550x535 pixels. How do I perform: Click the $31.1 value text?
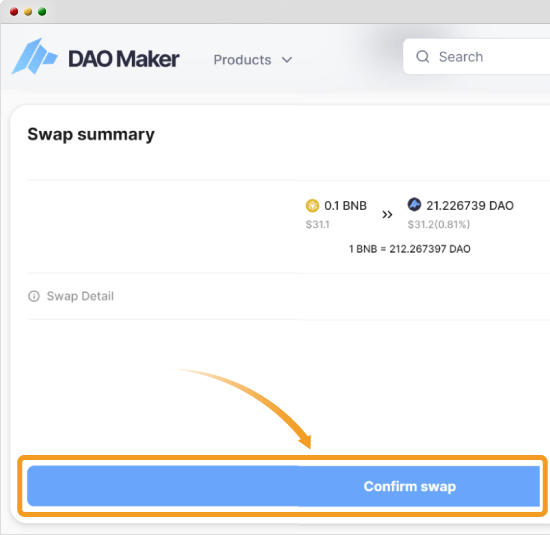317,224
